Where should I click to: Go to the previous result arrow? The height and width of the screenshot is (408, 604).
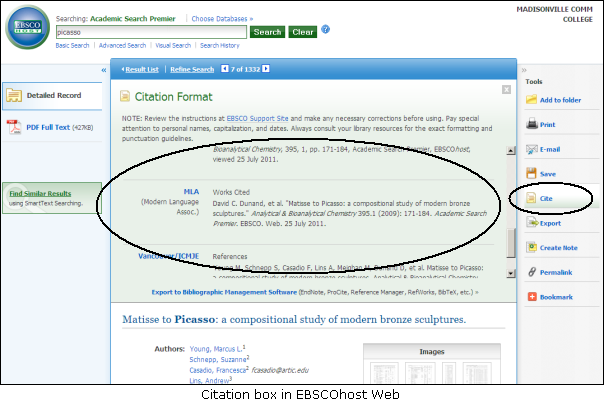225,69
